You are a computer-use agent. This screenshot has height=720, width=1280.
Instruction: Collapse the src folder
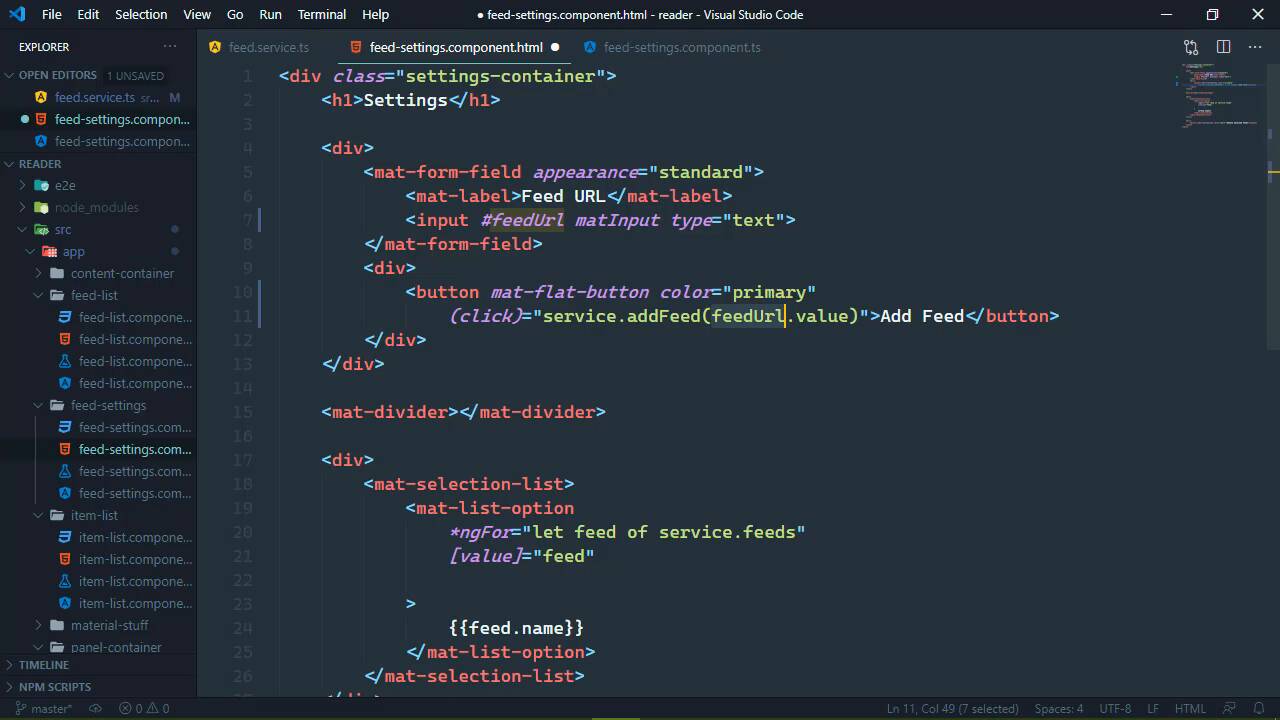point(98,229)
